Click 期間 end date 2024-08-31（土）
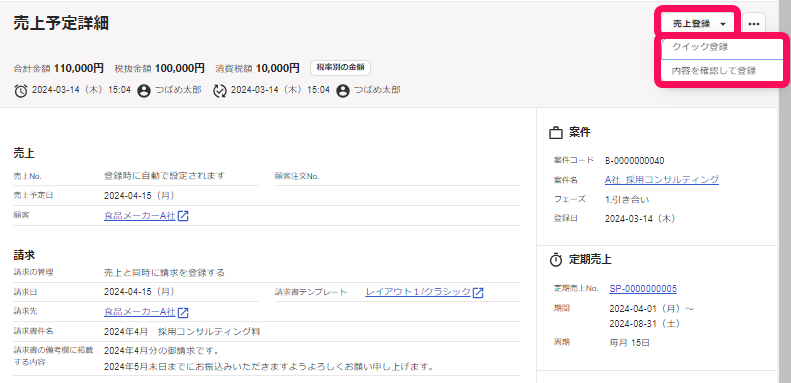791x383 pixels. pyautogui.click(x=645, y=323)
